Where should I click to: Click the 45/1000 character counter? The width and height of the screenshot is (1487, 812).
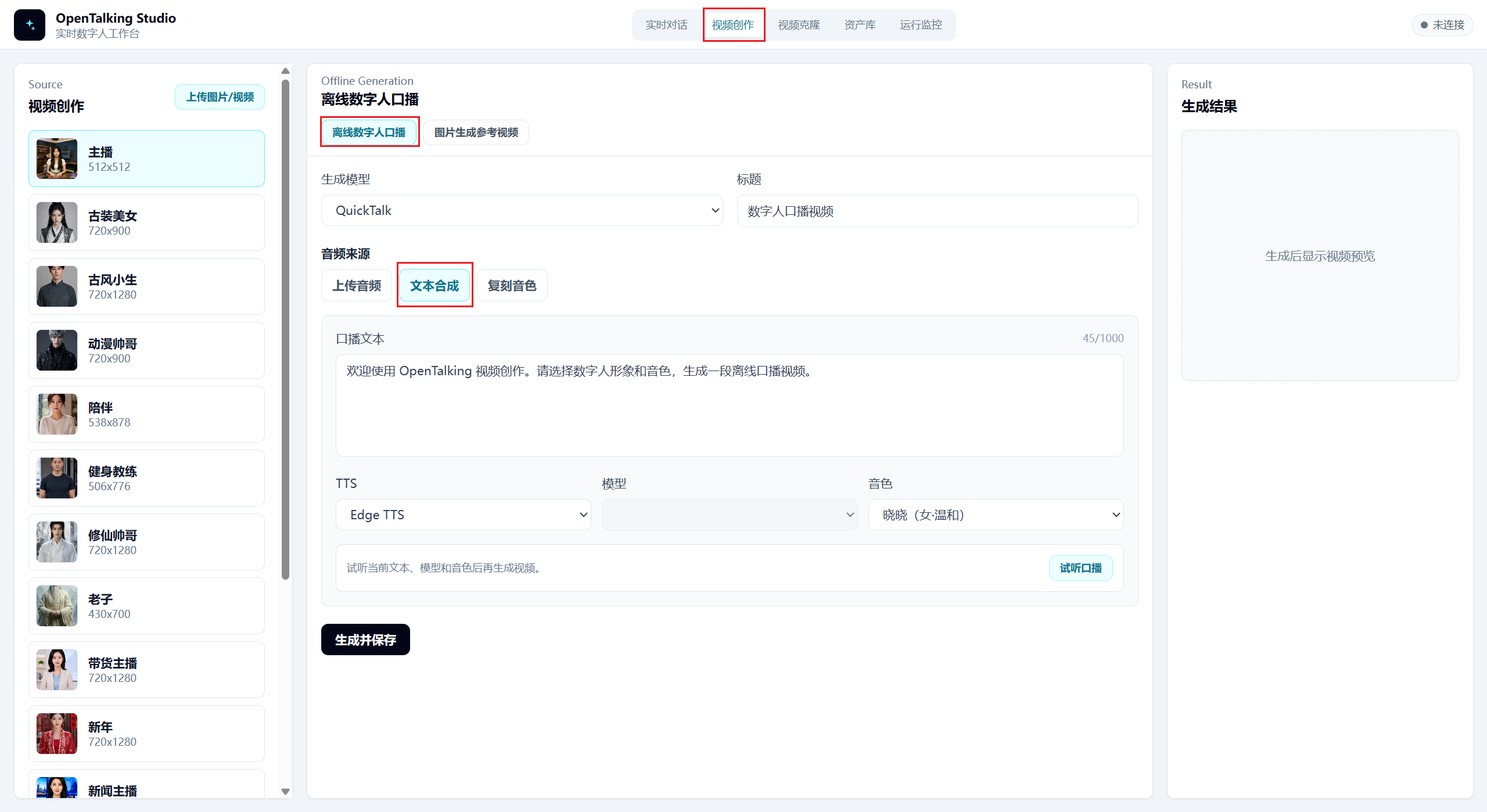[x=1103, y=338]
